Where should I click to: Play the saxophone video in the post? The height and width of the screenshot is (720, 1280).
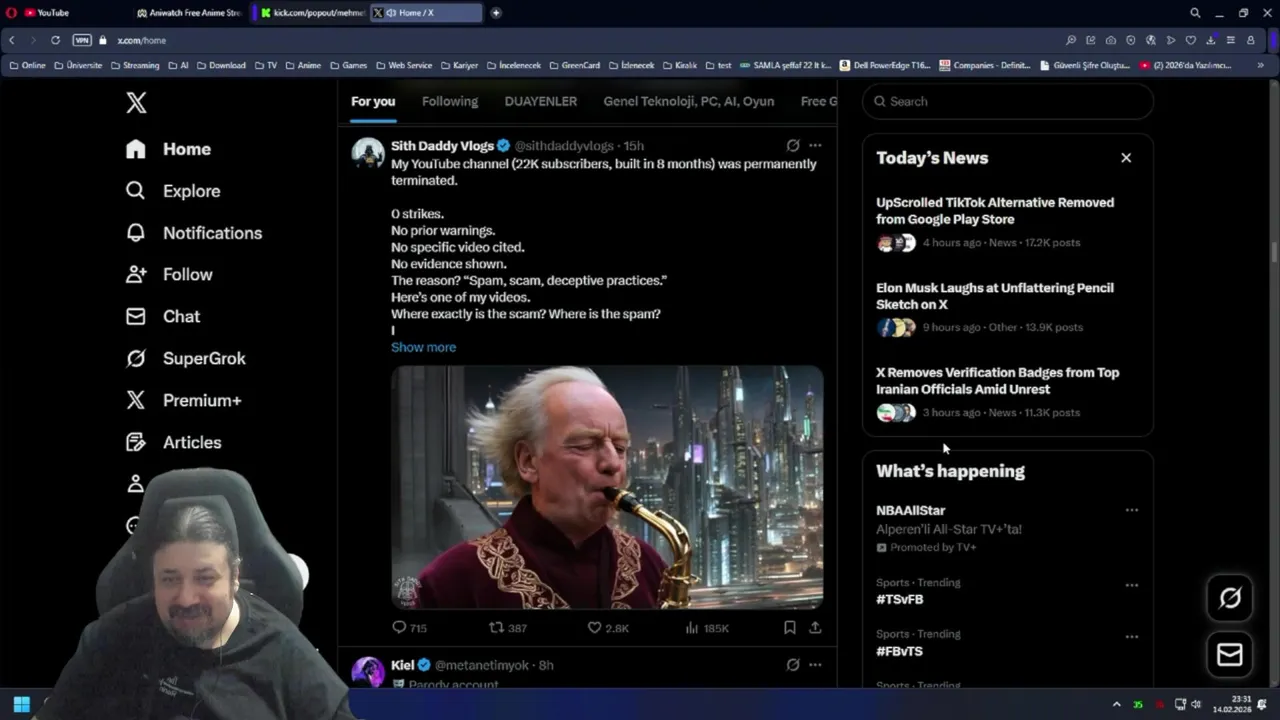[607, 487]
